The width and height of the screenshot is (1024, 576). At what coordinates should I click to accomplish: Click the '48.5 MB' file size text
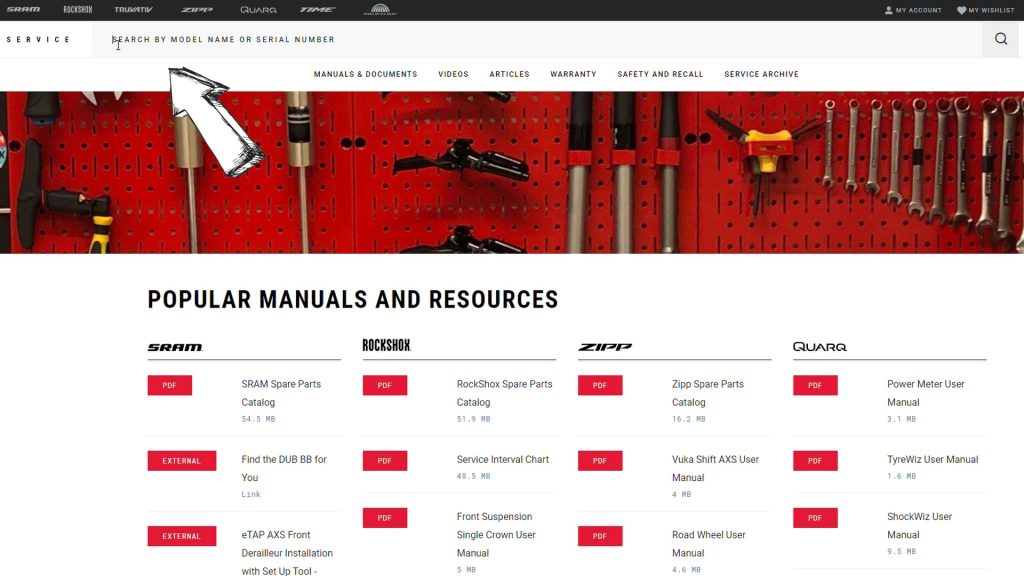[x=473, y=477]
